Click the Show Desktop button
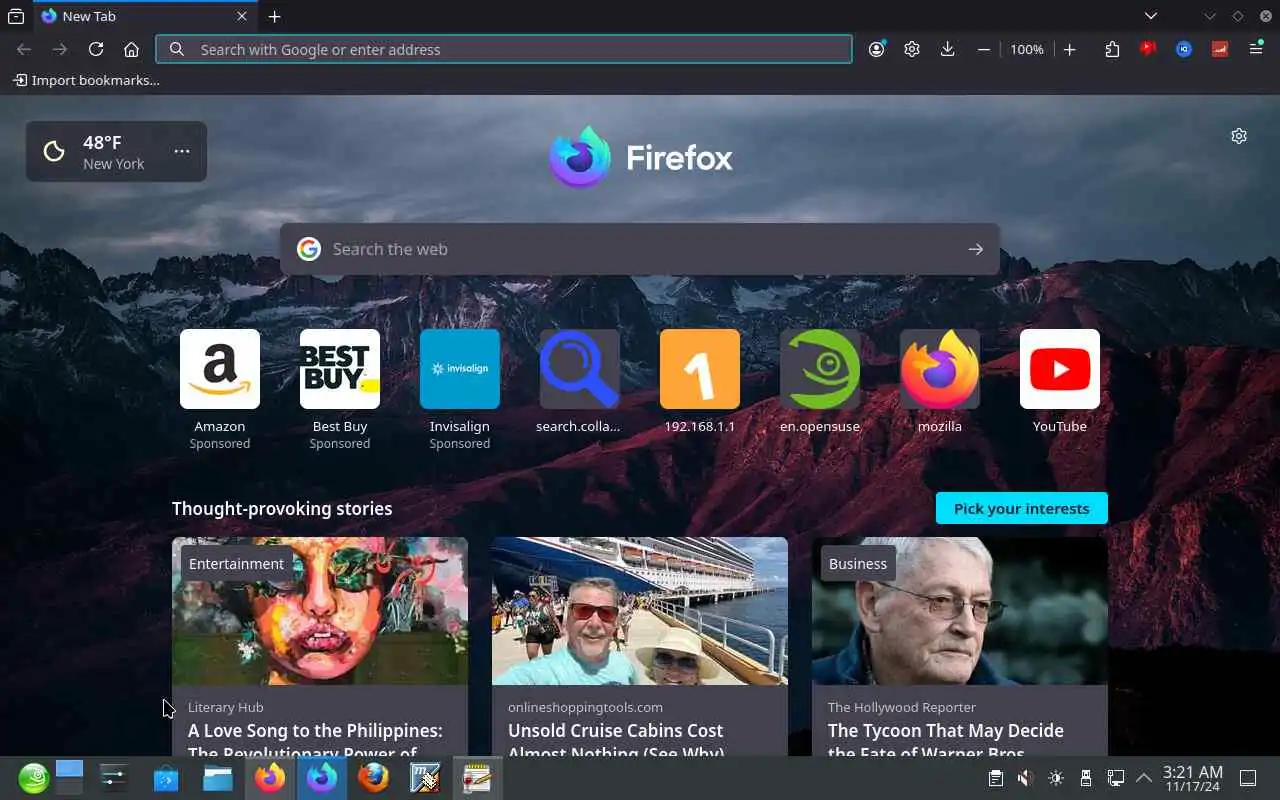Viewport: 1280px width, 800px height. [x=1248, y=778]
